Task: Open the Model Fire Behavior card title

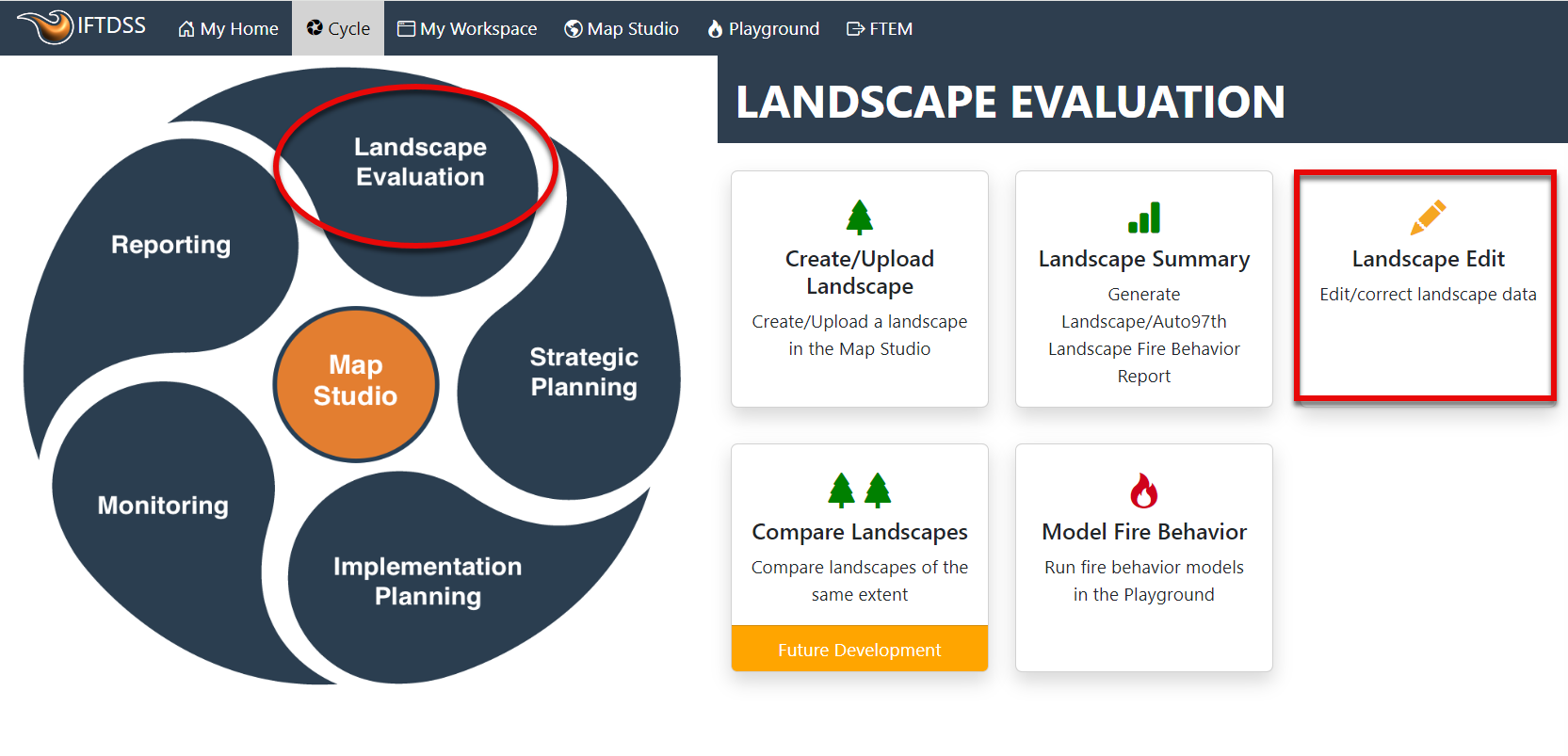Action: (x=1144, y=532)
